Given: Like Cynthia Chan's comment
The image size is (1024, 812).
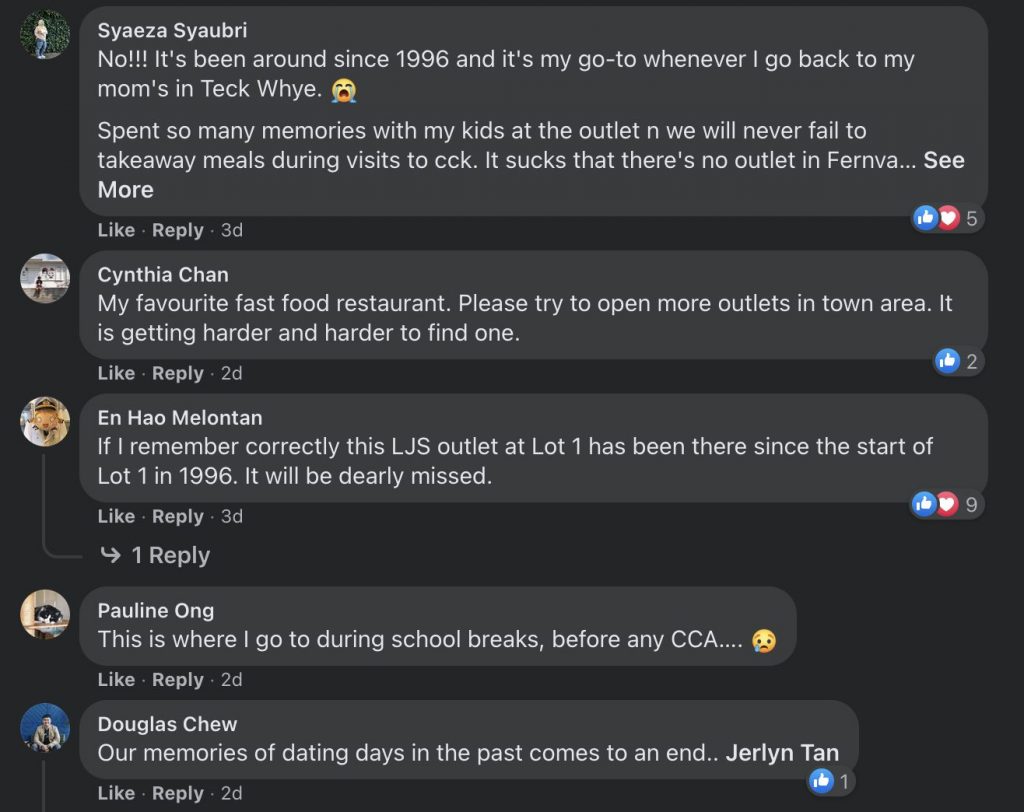Looking at the screenshot, I should click(x=116, y=373).
